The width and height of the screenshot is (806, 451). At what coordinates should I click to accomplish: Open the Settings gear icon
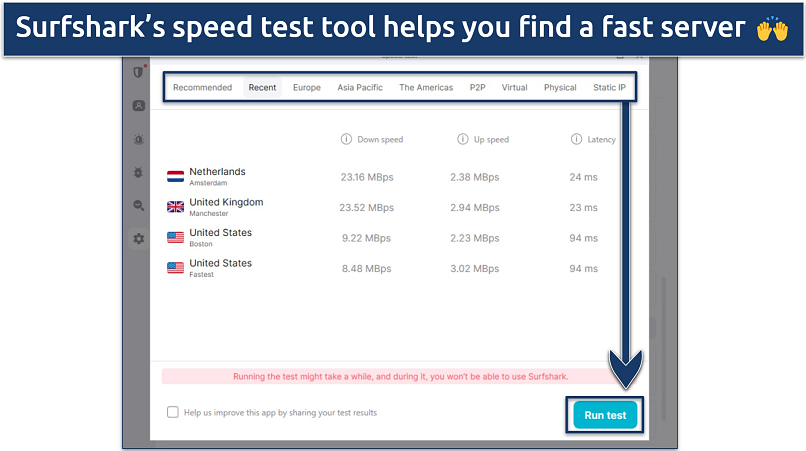tap(138, 238)
